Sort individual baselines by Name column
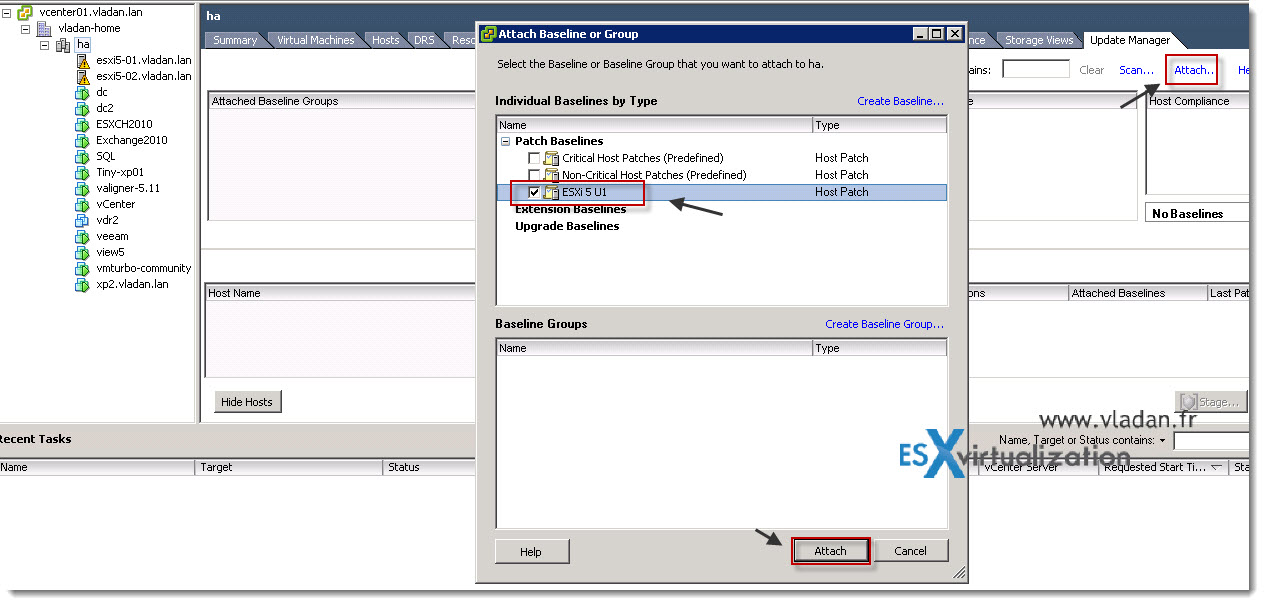The image size is (1264, 605). [654, 125]
